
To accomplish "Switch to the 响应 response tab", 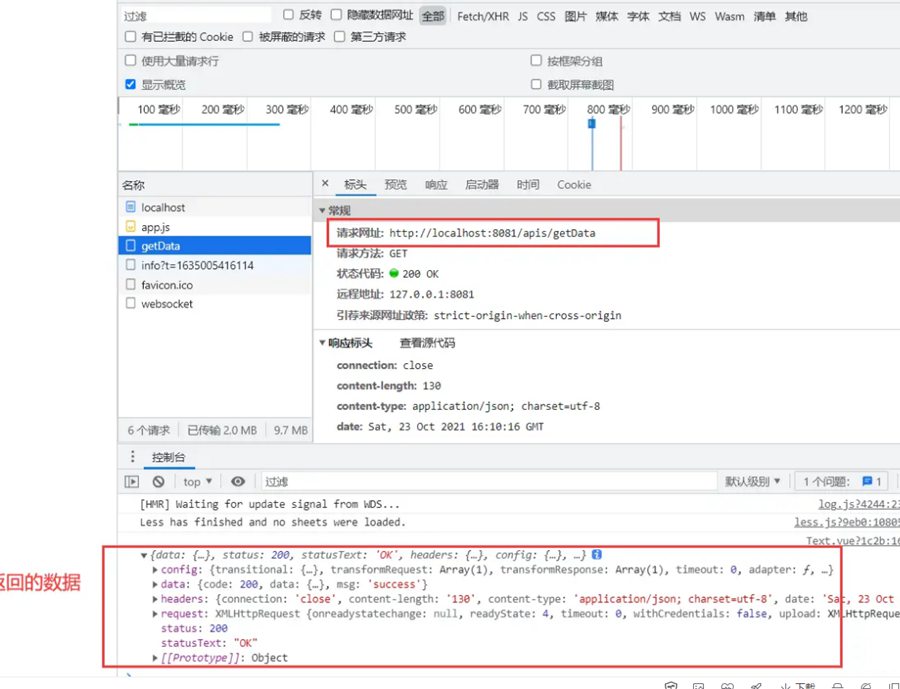I will coord(436,184).
